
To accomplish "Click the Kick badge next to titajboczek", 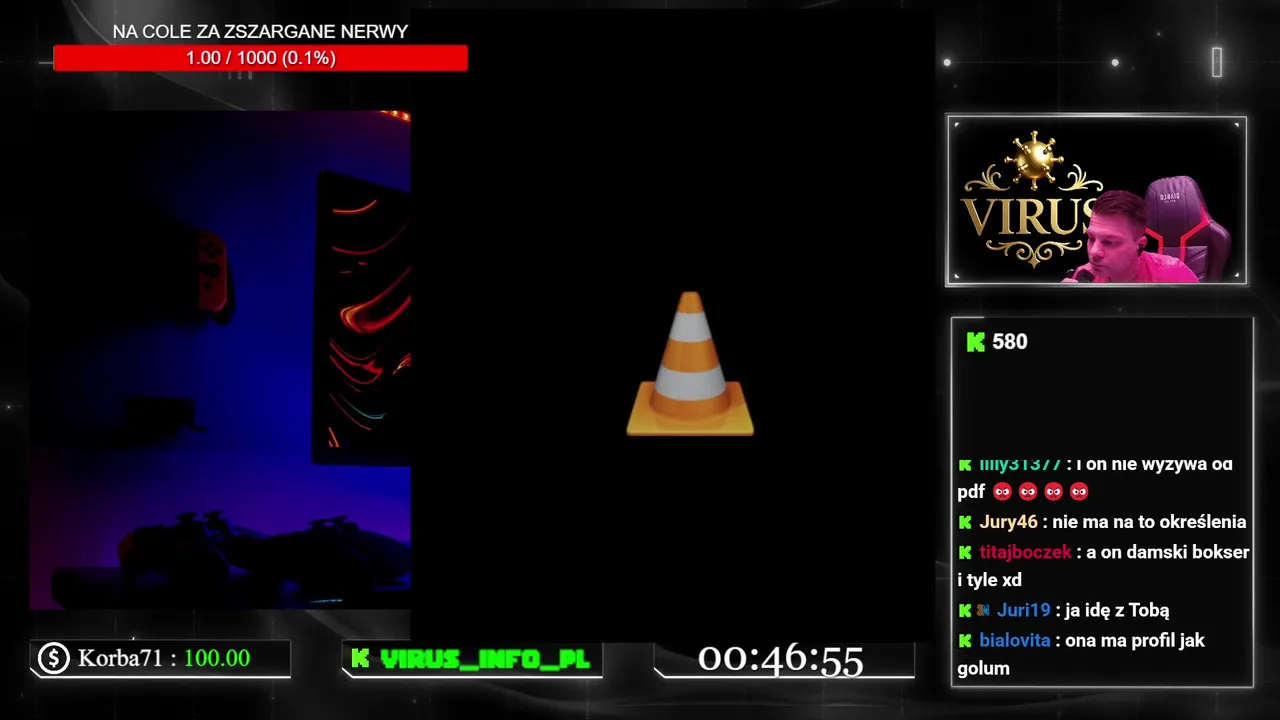I will pyautogui.click(x=965, y=552).
